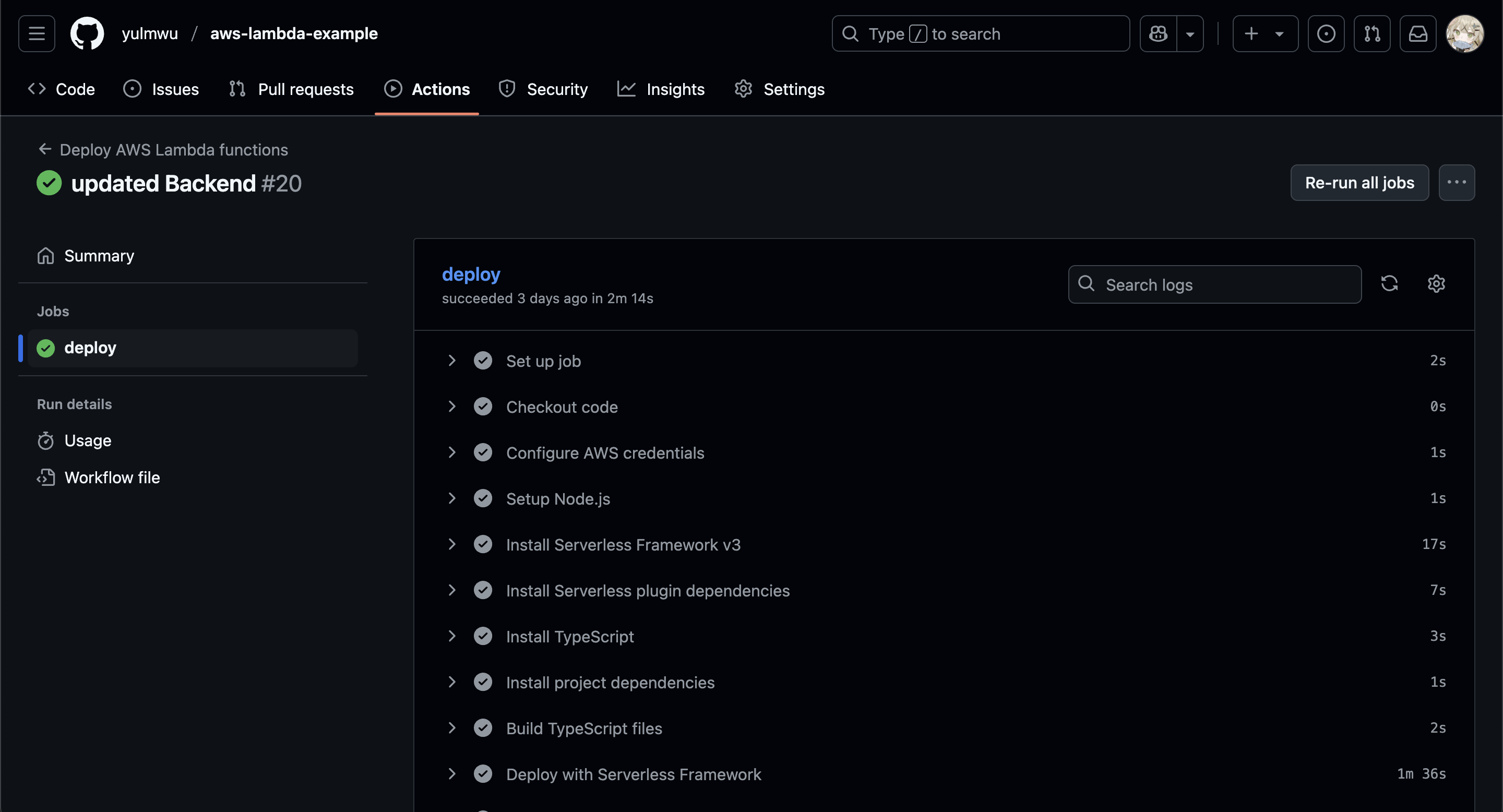1503x812 pixels.
Task: Switch to the Security tab
Action: [543, 89]
